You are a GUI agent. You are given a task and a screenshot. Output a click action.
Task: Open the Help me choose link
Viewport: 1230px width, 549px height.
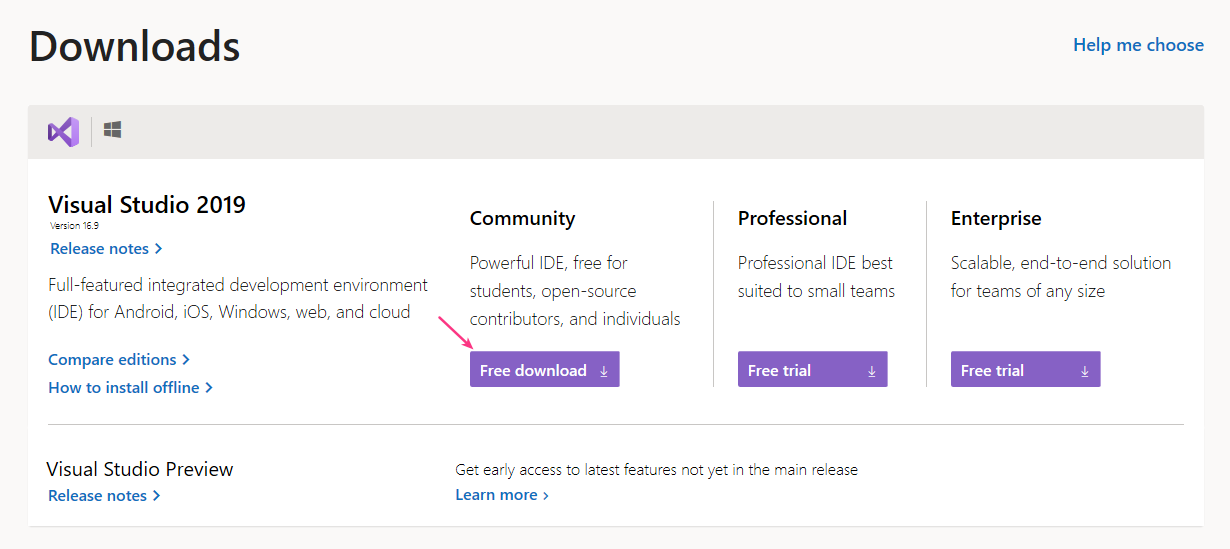[x=1138, y=45]
